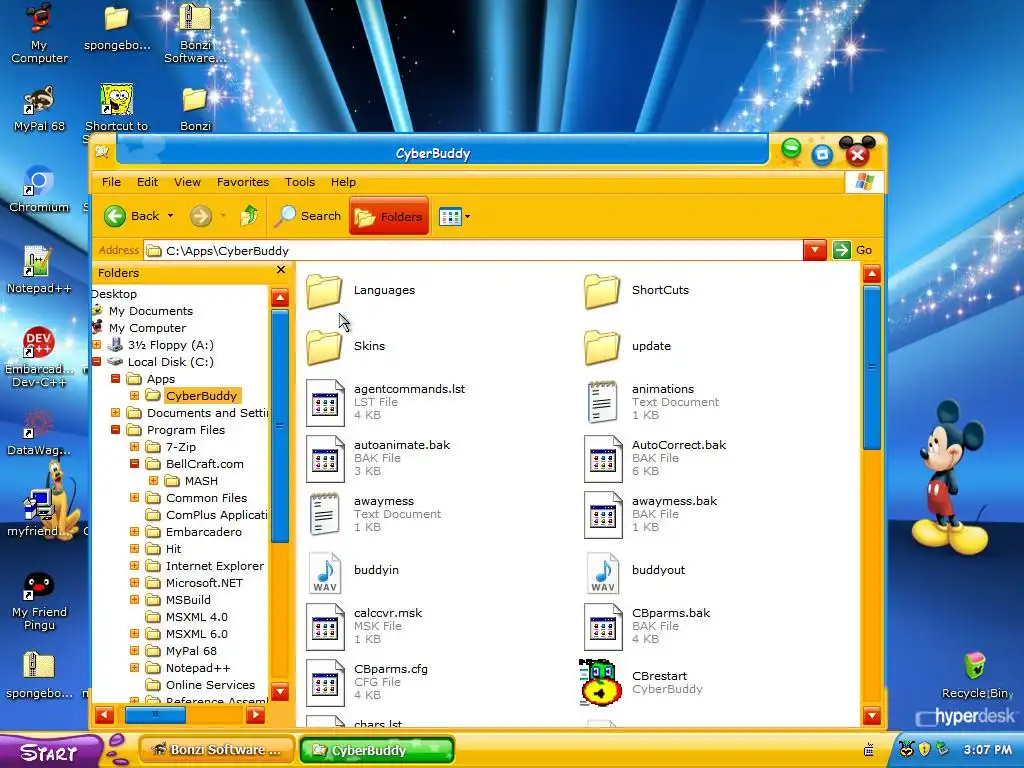Screen dimensions: 1024x768
Task: Open the Help menu
Action: tap(343, 182)
